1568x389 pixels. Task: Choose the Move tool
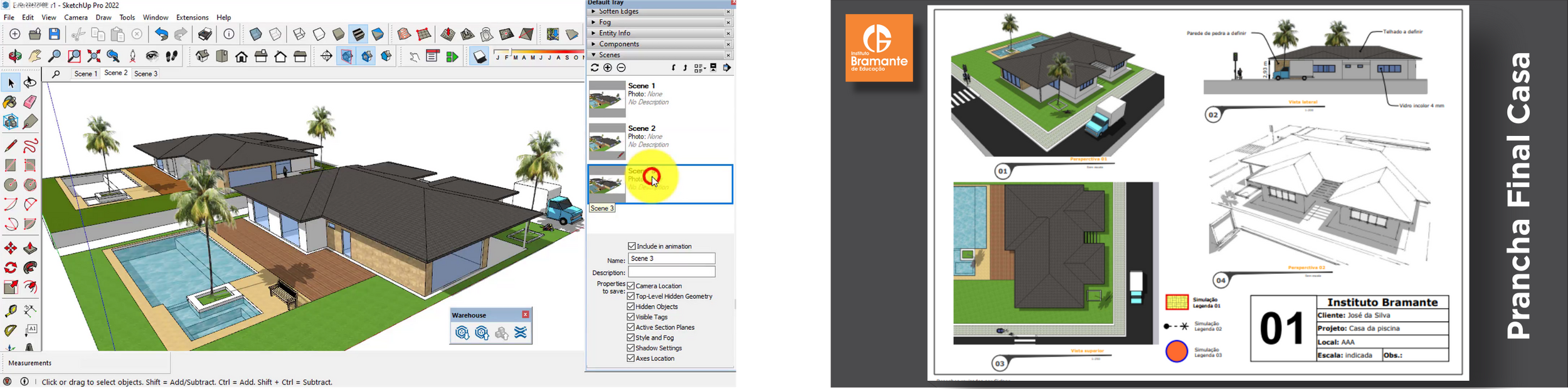coord(11,249)
